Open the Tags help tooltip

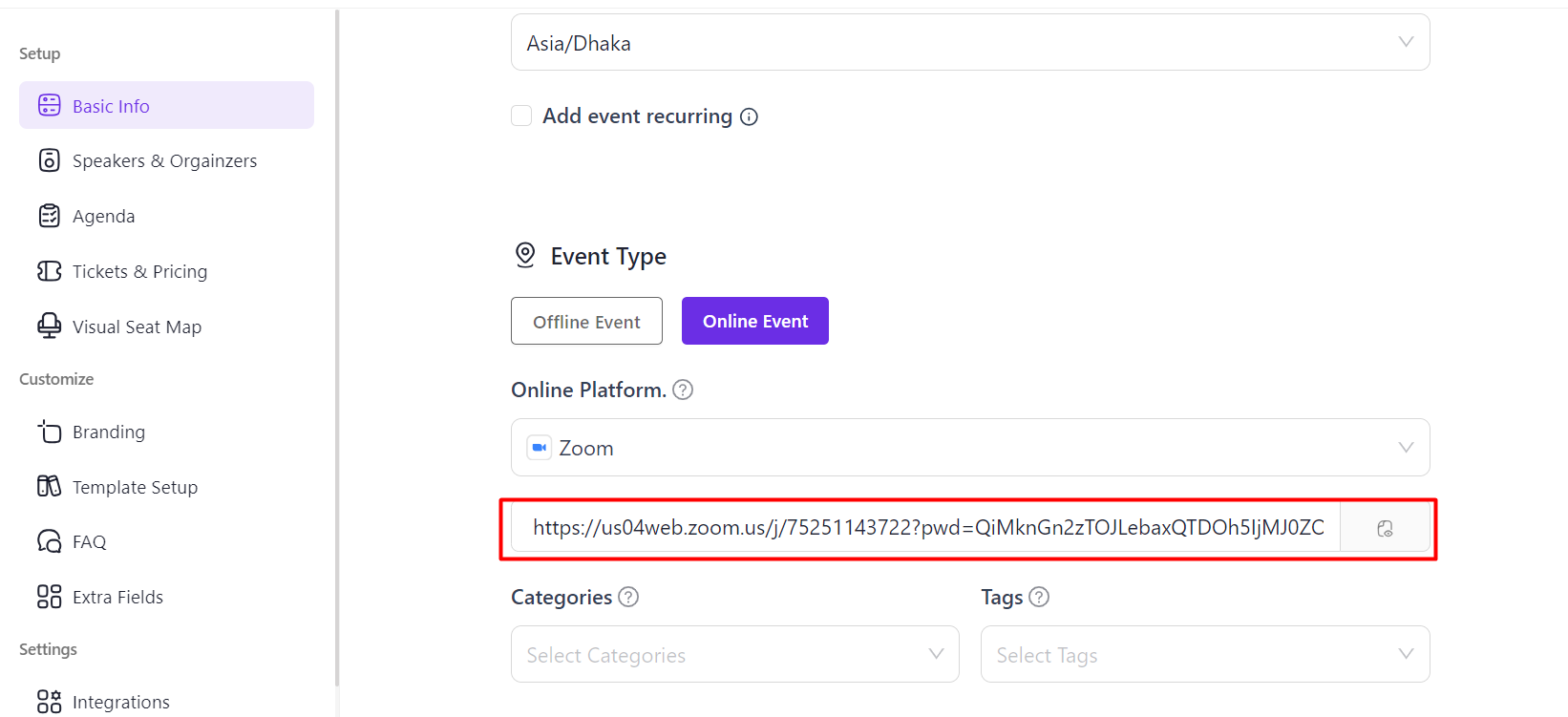click(x=1041, y=596)
